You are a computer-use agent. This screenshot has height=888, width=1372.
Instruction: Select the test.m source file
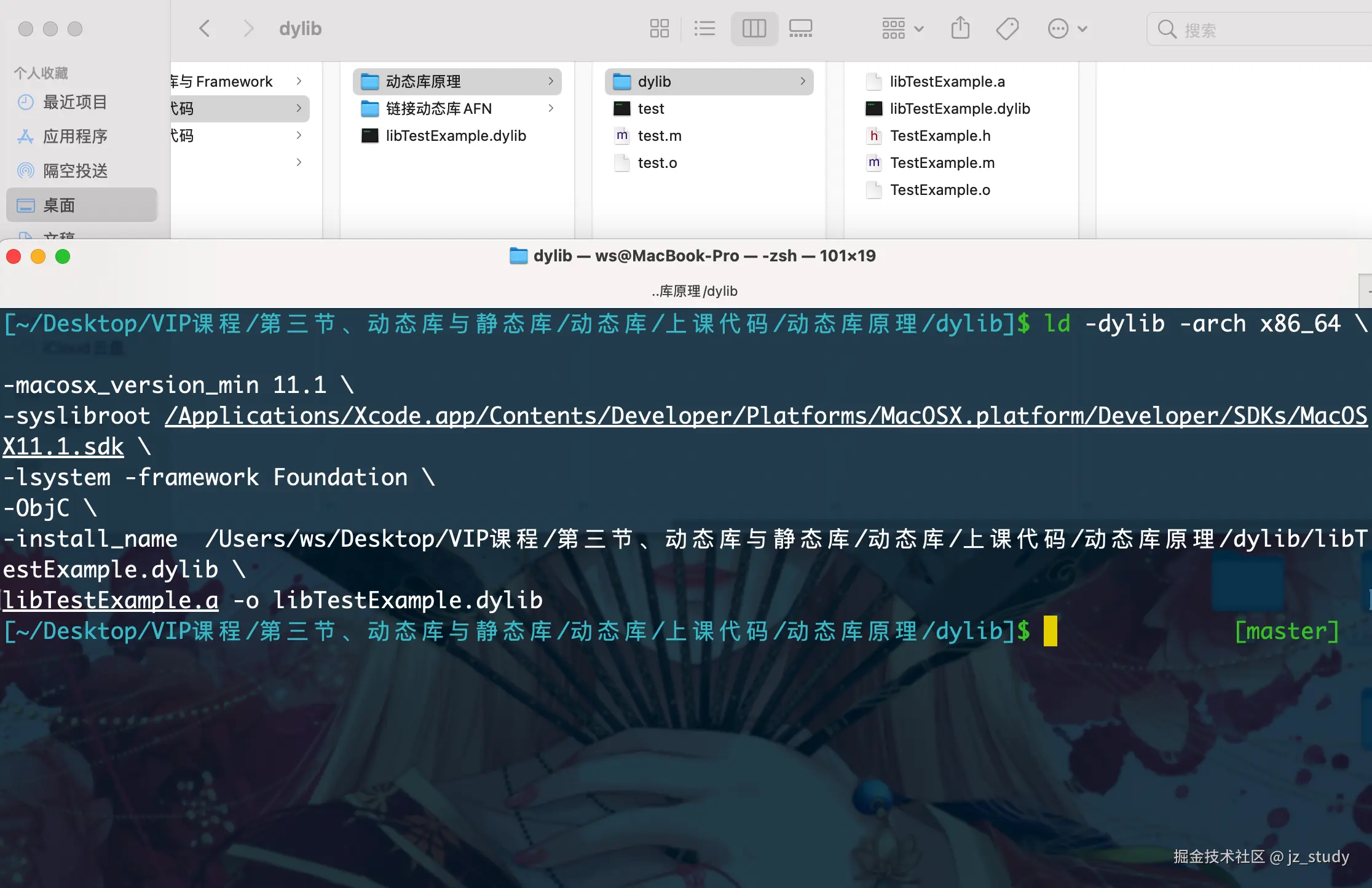(659, 136)
